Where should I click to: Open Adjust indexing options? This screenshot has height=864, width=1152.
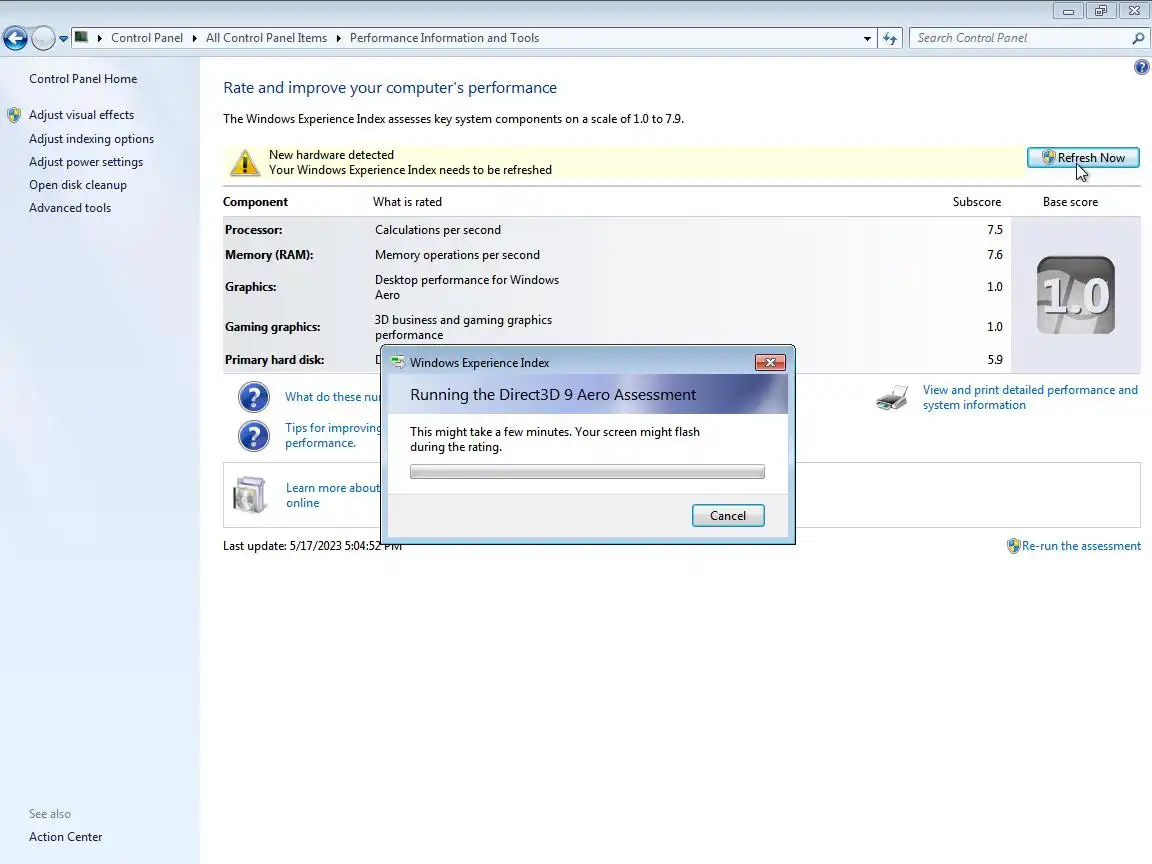coord(91,139)
